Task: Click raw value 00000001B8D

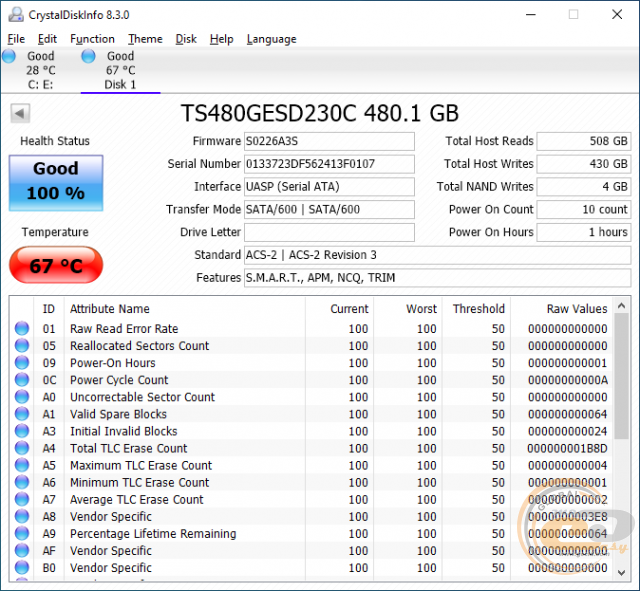Action: 567,449
